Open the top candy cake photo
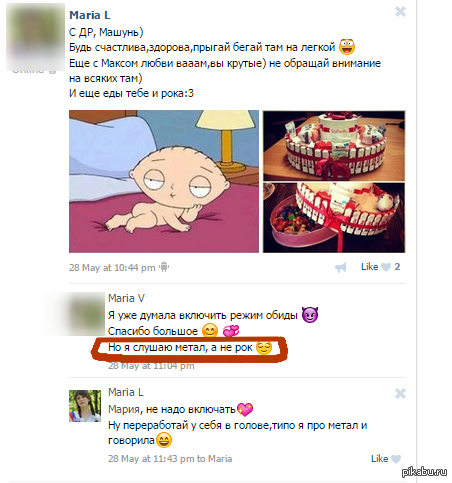 point(334,146)
